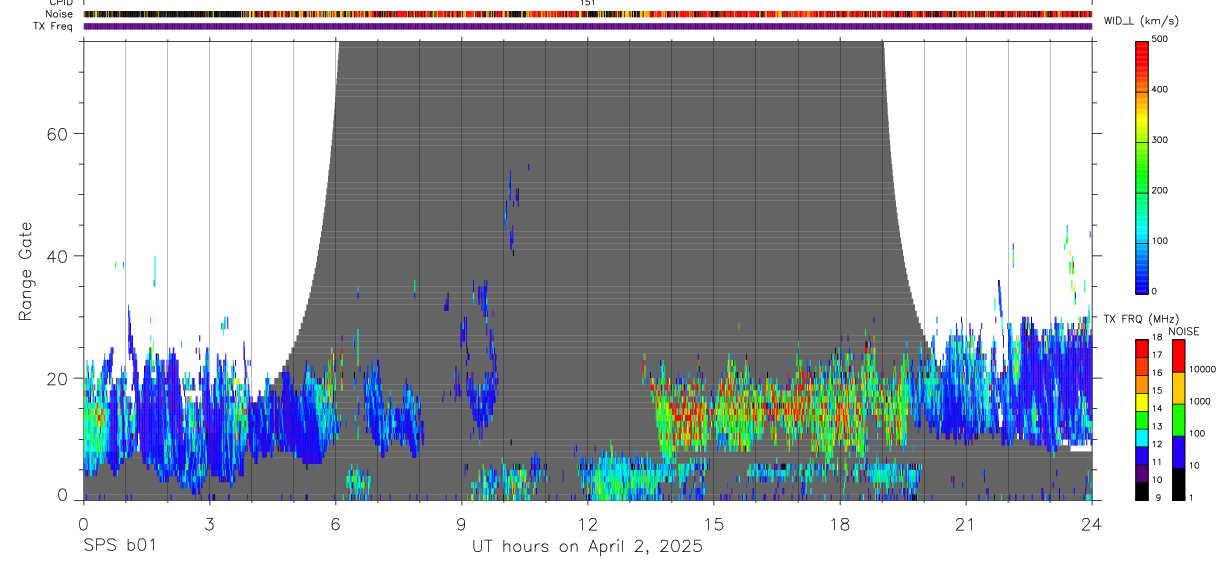Click the x-axis tick label 12

pos(587,524)
